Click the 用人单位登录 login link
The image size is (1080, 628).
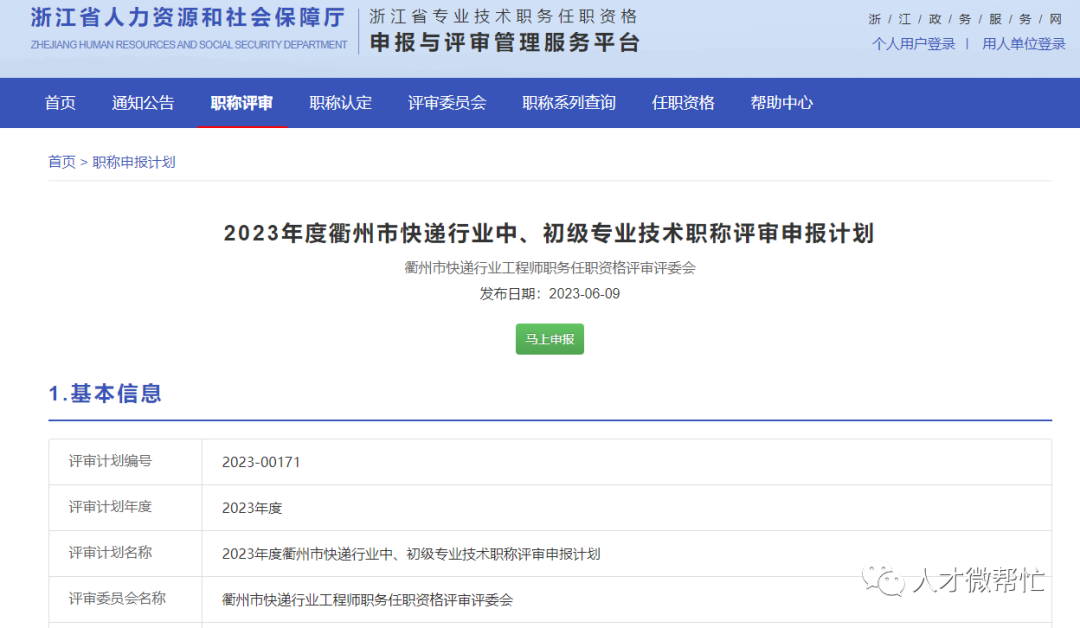(1023, 43)
